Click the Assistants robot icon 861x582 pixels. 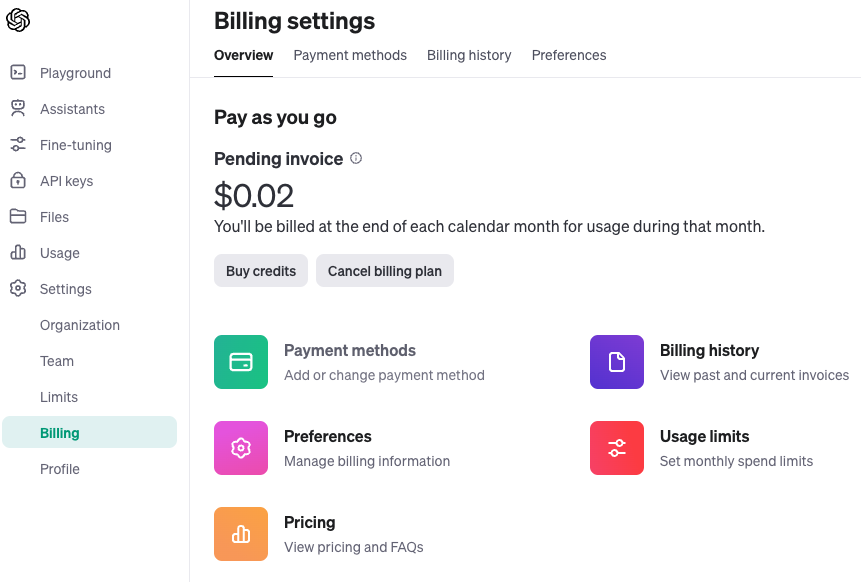18,109
